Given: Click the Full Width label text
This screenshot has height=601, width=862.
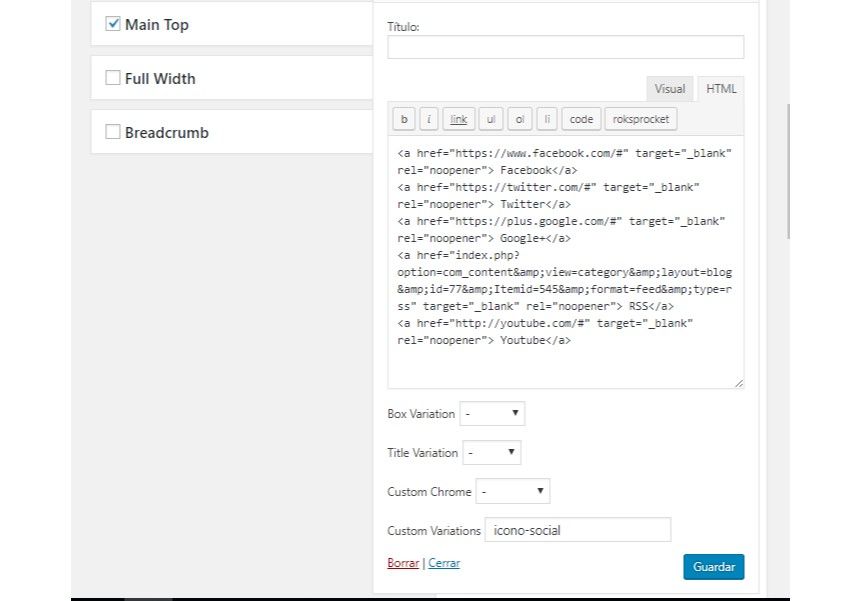Looking at the screenshot, I should (x=160, y=79).
